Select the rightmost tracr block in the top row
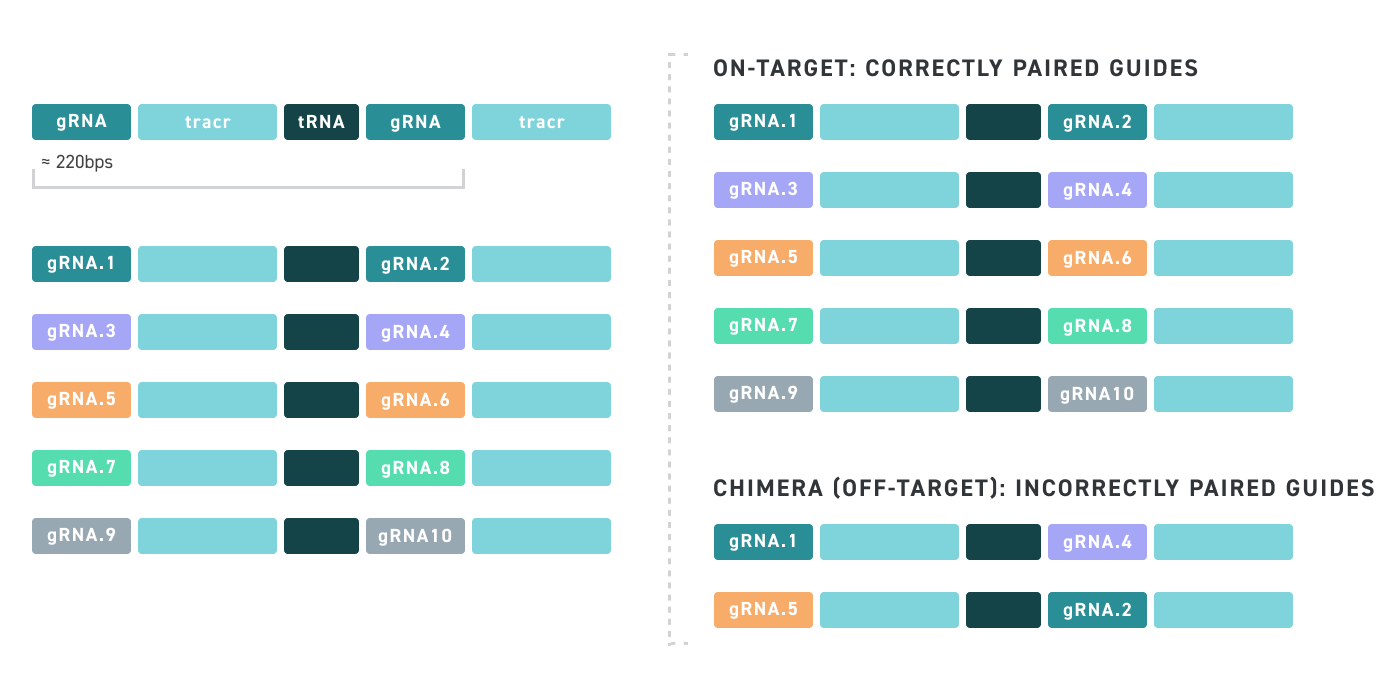The width and height of the screenshot is (1400, 689). [x=541, y=122]
